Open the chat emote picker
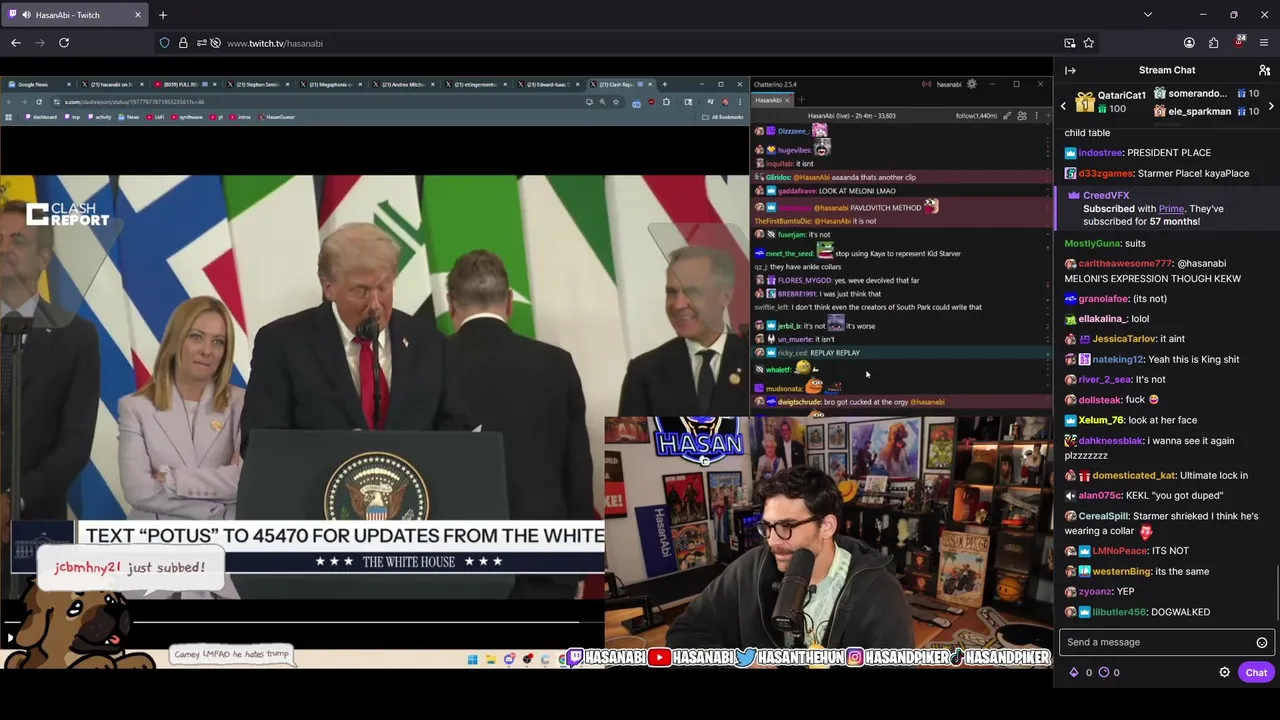The height and width of the screenshot is (720, 1280). tap(1262, 642)
